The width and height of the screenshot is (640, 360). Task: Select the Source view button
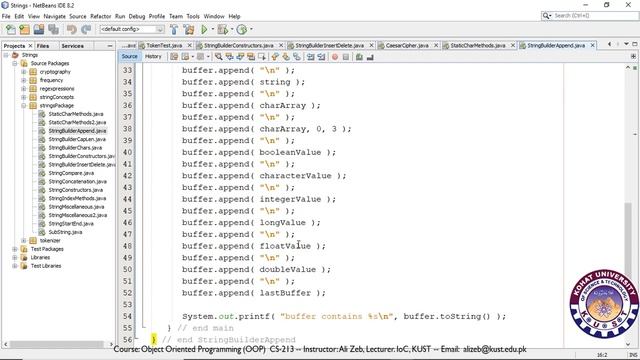click(x=129, y=56)
